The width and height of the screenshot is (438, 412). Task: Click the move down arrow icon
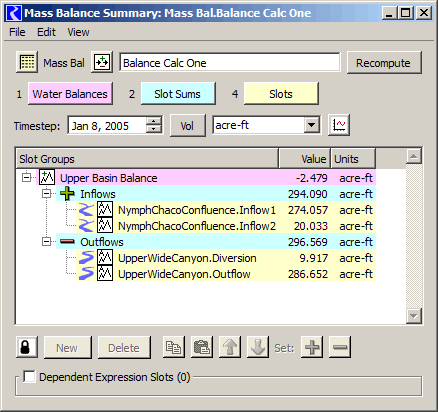258,347
